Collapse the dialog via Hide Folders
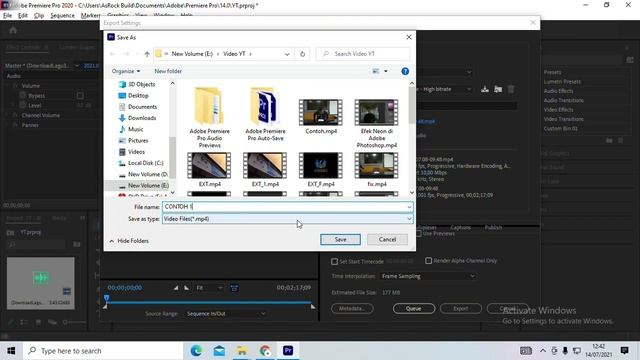Viewport: 640px width, 360px height. pyautogui.click(x=129, y=241)
